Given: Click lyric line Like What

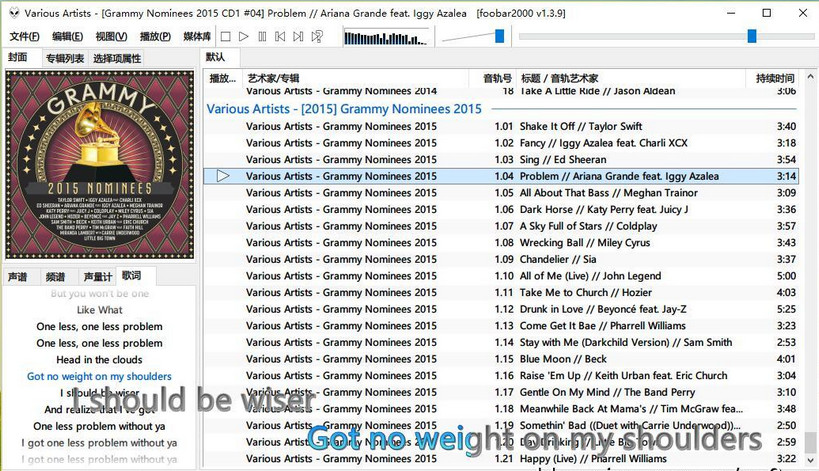Looking at the screenshot, I should (x=99, y=310).
